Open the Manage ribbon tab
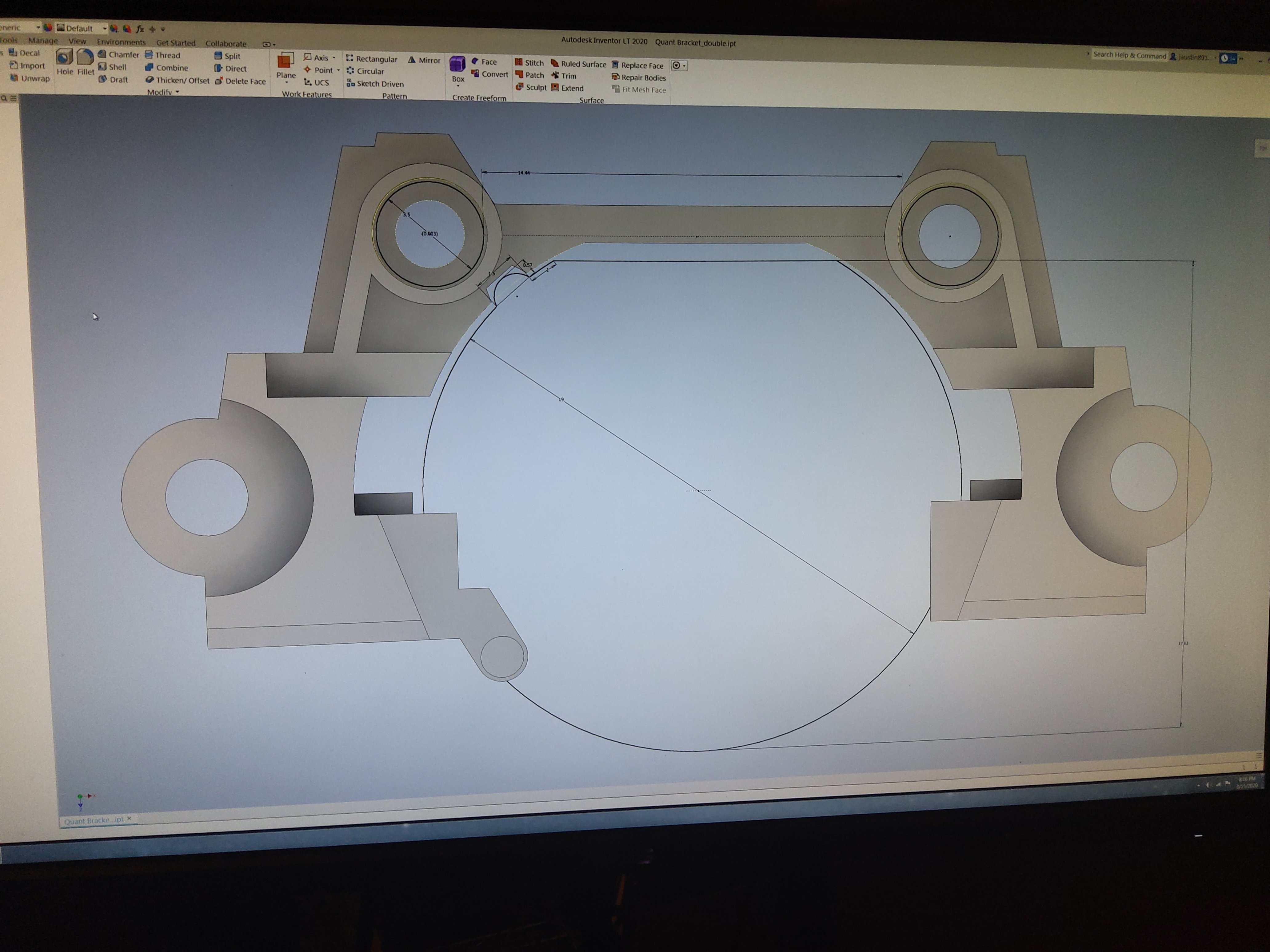This screenshot has width=1270, height=952. (x=43, y=41)
